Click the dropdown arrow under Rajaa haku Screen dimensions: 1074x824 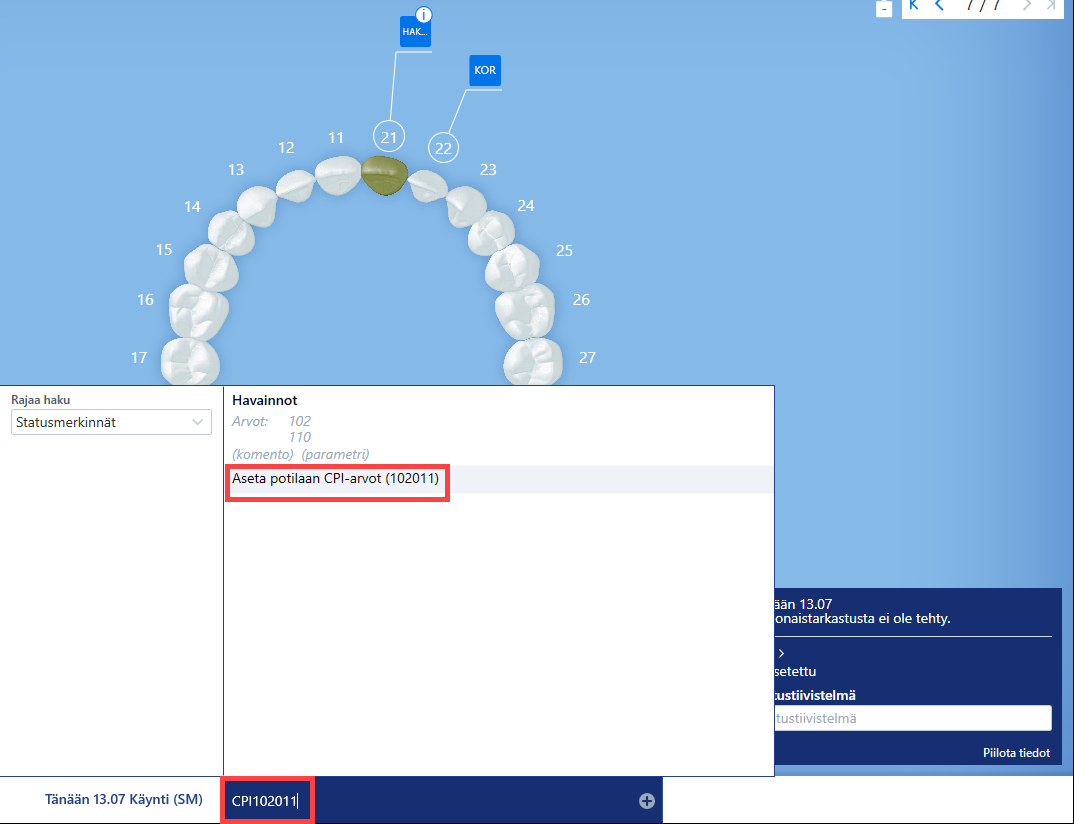197,422
